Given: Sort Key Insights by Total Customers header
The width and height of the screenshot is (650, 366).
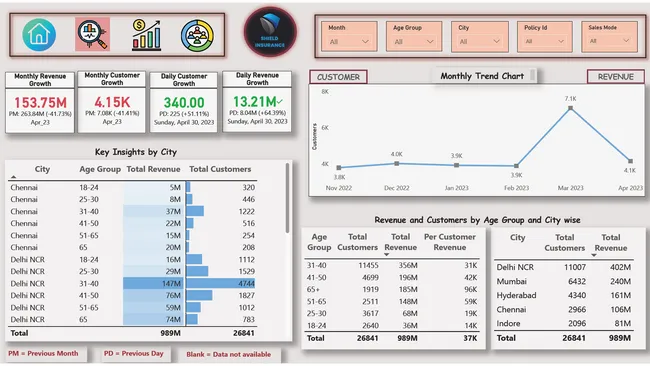Looking at the screenshot, I should tap(220, 169).
